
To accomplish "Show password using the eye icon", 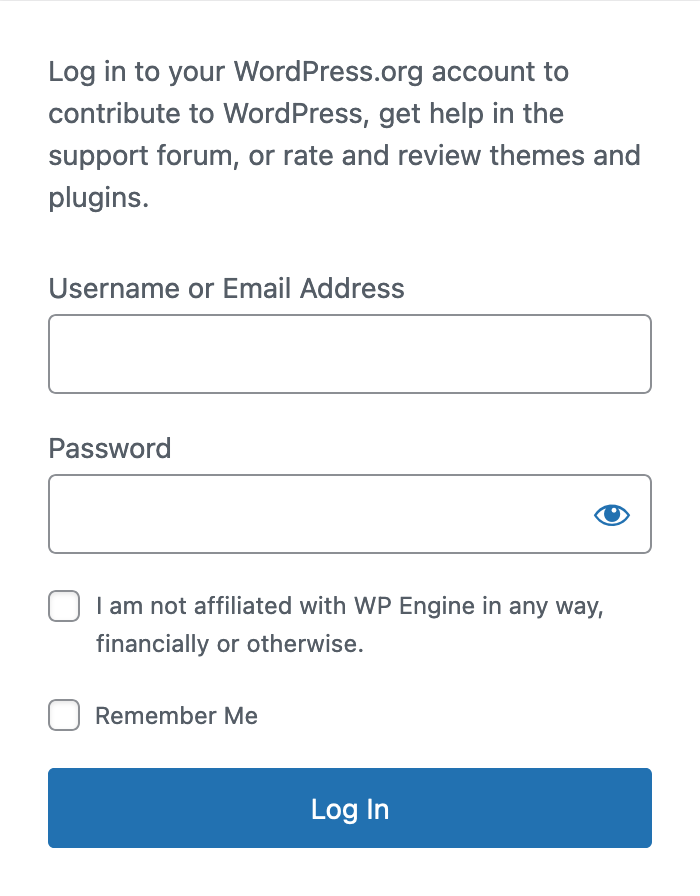I will pyautogui.click(x=611, y=515).
